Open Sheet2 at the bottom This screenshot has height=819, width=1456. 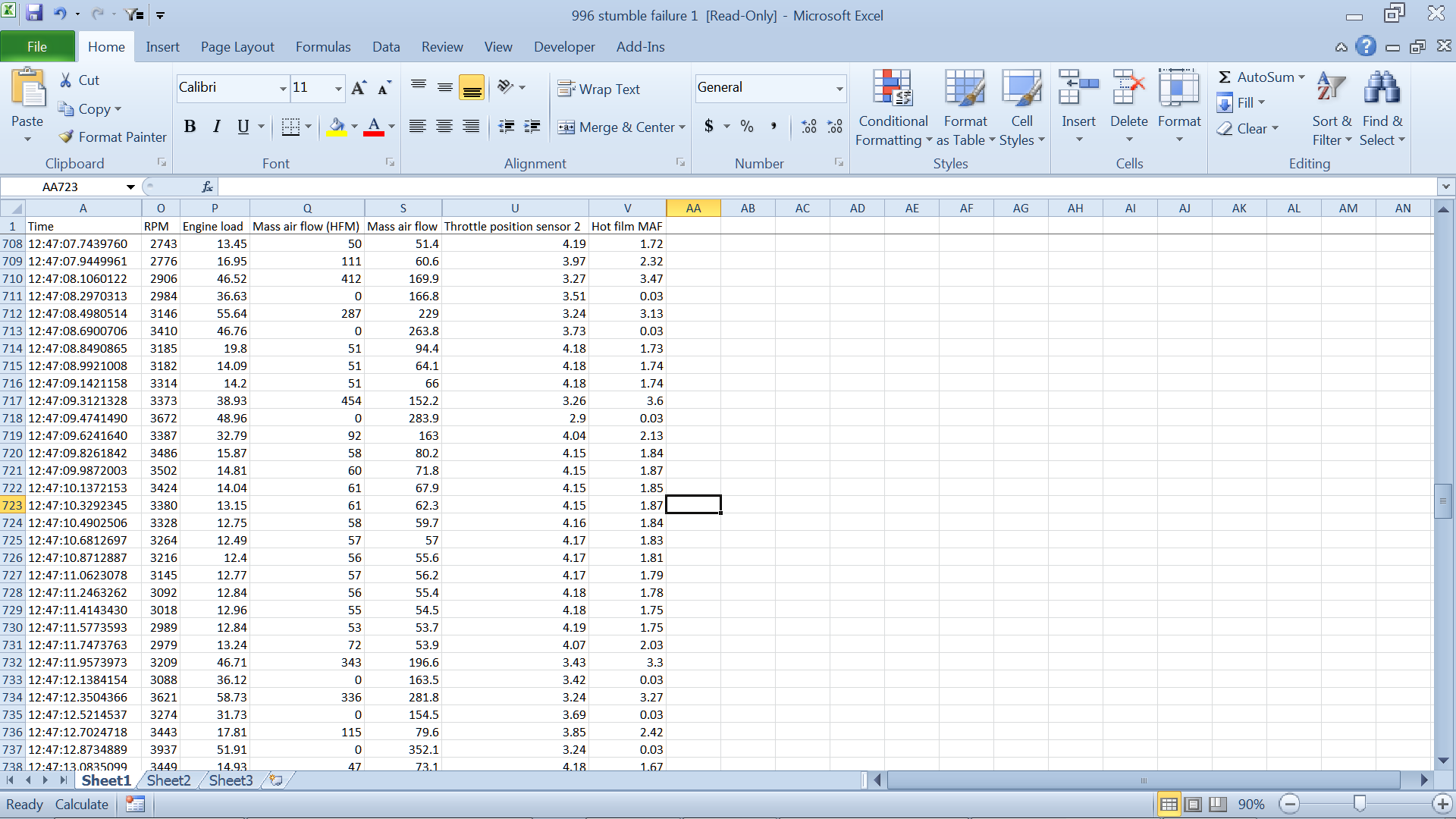[x=168, y=780]
